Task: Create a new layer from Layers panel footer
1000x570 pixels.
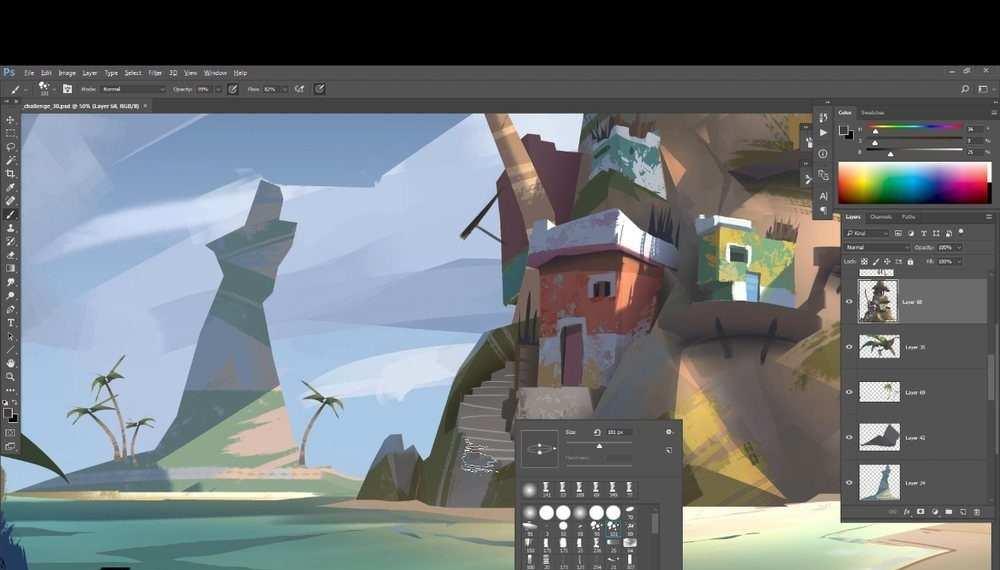Action: [961, 512]
